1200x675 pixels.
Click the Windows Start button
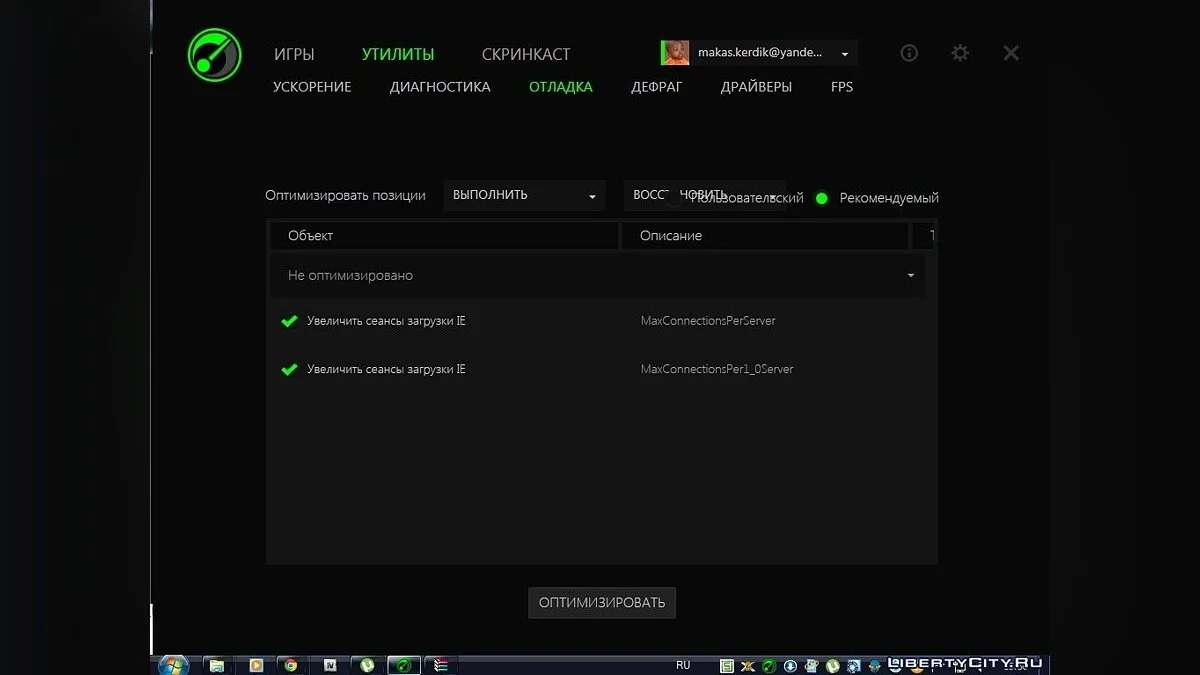[x=172, y=664]
